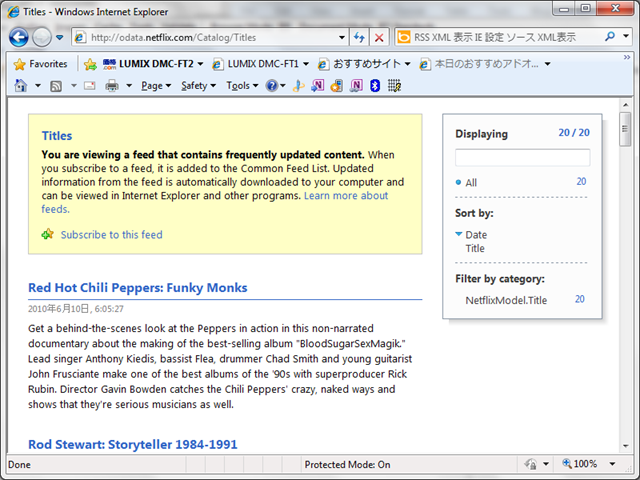Click the Home icon in the command bar
The height and width of the screenshot is (480, 640).
pyautogui.click(x=21, y=86)
